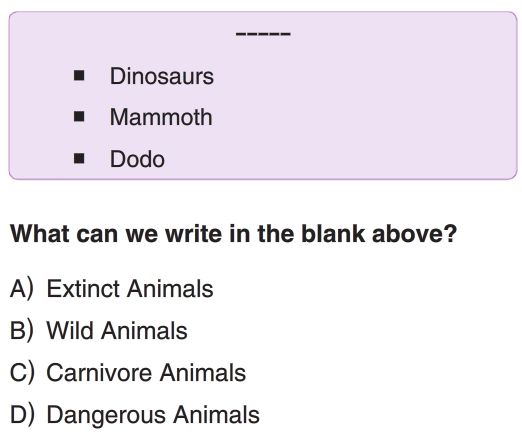Viewport: 522px width, 441px height.
Task: Click the Mammoth list item
Action: (x=161, y=117)
